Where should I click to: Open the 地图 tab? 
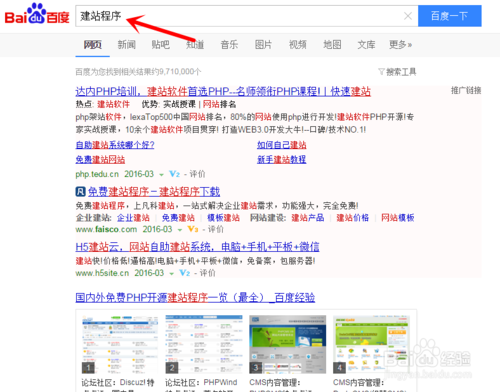click(332, 44)
